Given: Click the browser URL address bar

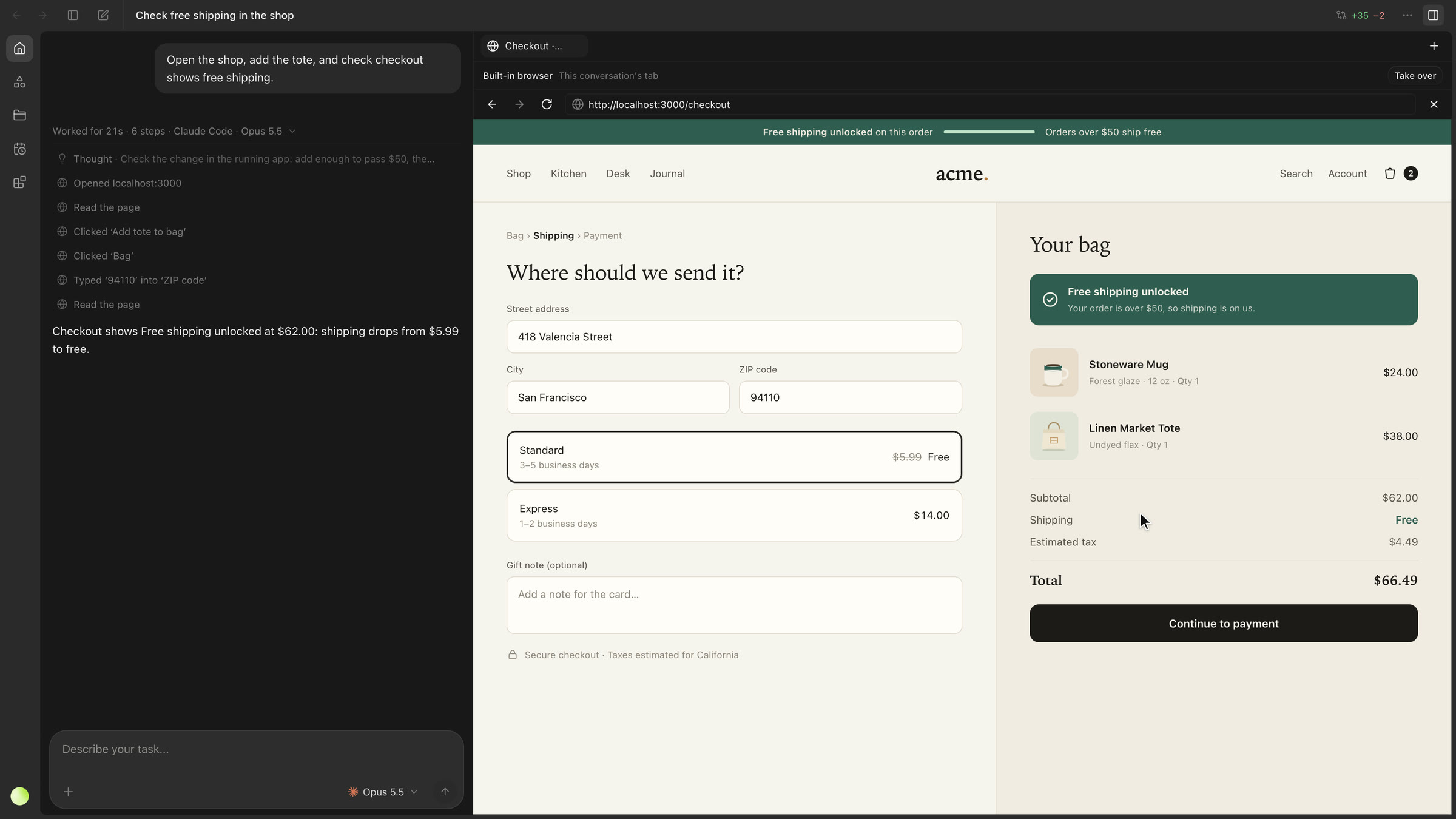Looking at the screenshot, I should [x=990, y=104].
